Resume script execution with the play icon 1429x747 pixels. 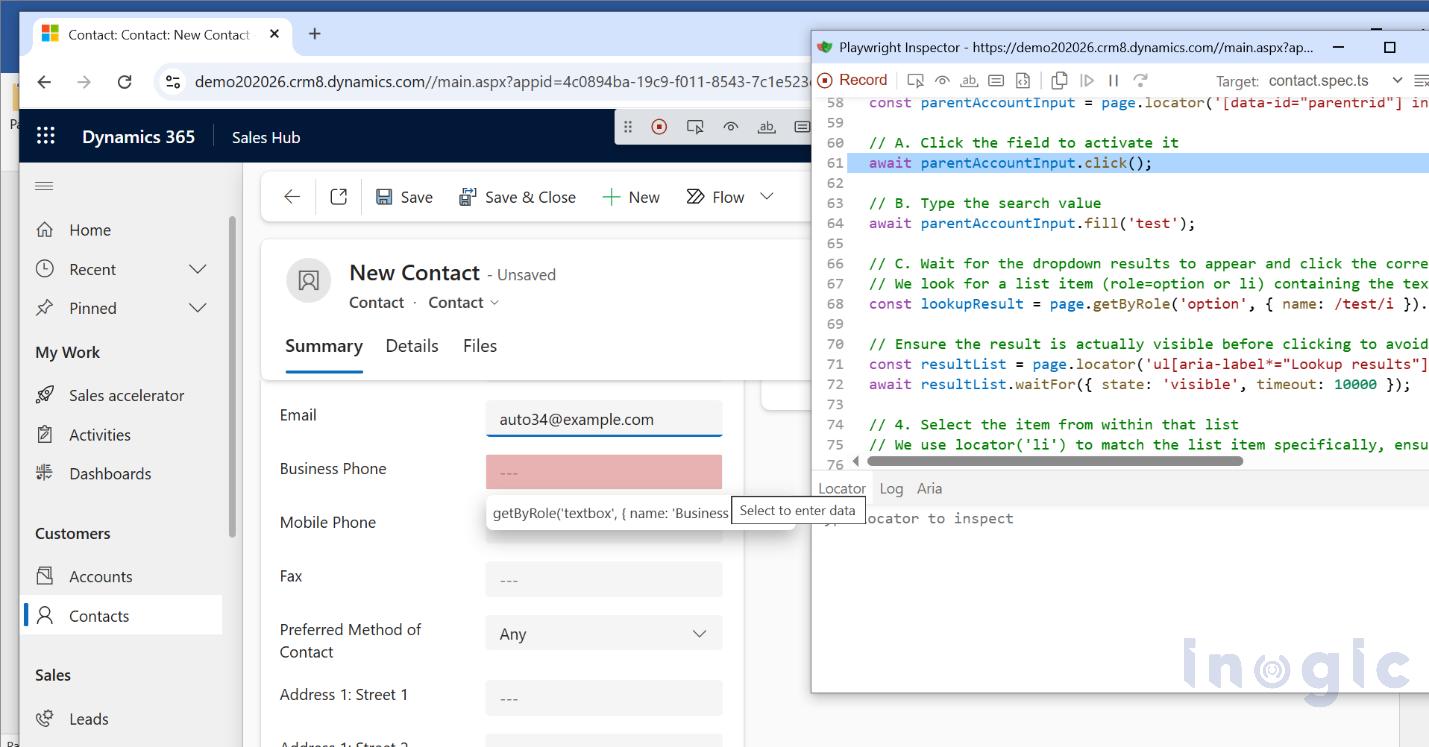pyautogui.click(x=1089, y=79)
